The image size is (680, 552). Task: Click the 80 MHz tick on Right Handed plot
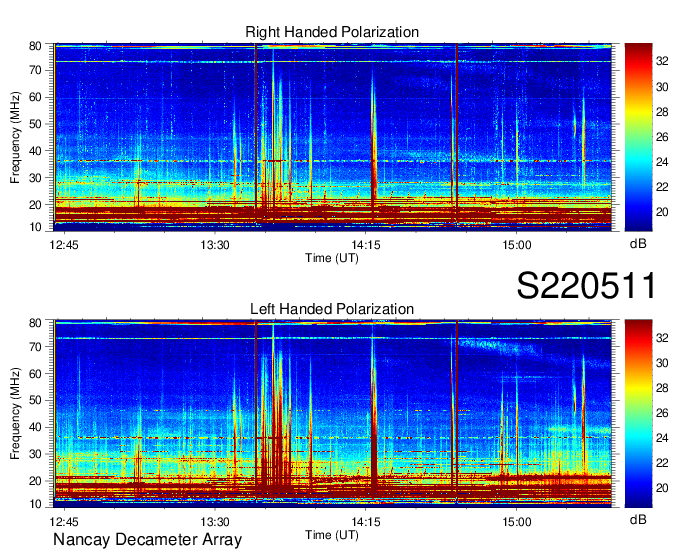(36, 46)
